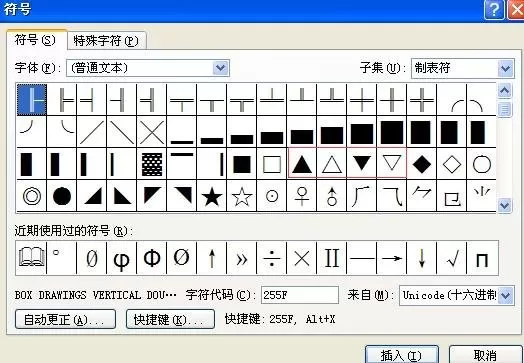Select the lower right black triangle symbol

92,196
